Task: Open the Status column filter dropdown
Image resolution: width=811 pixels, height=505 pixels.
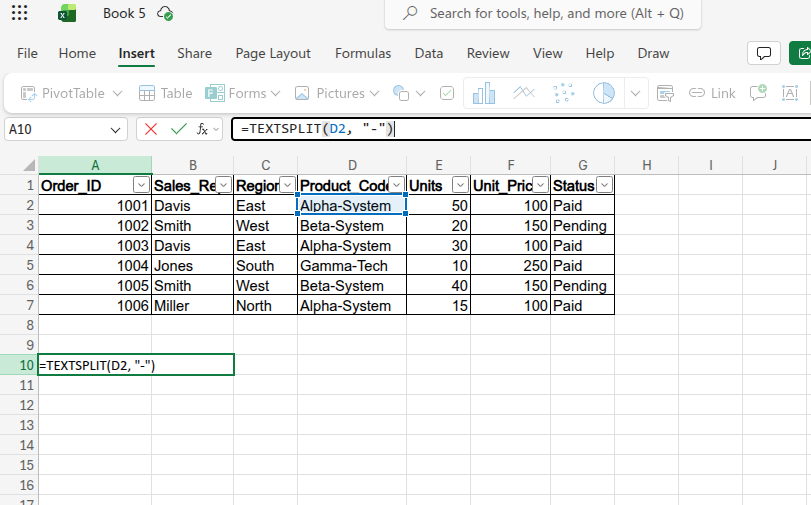Action: (604, 185)
